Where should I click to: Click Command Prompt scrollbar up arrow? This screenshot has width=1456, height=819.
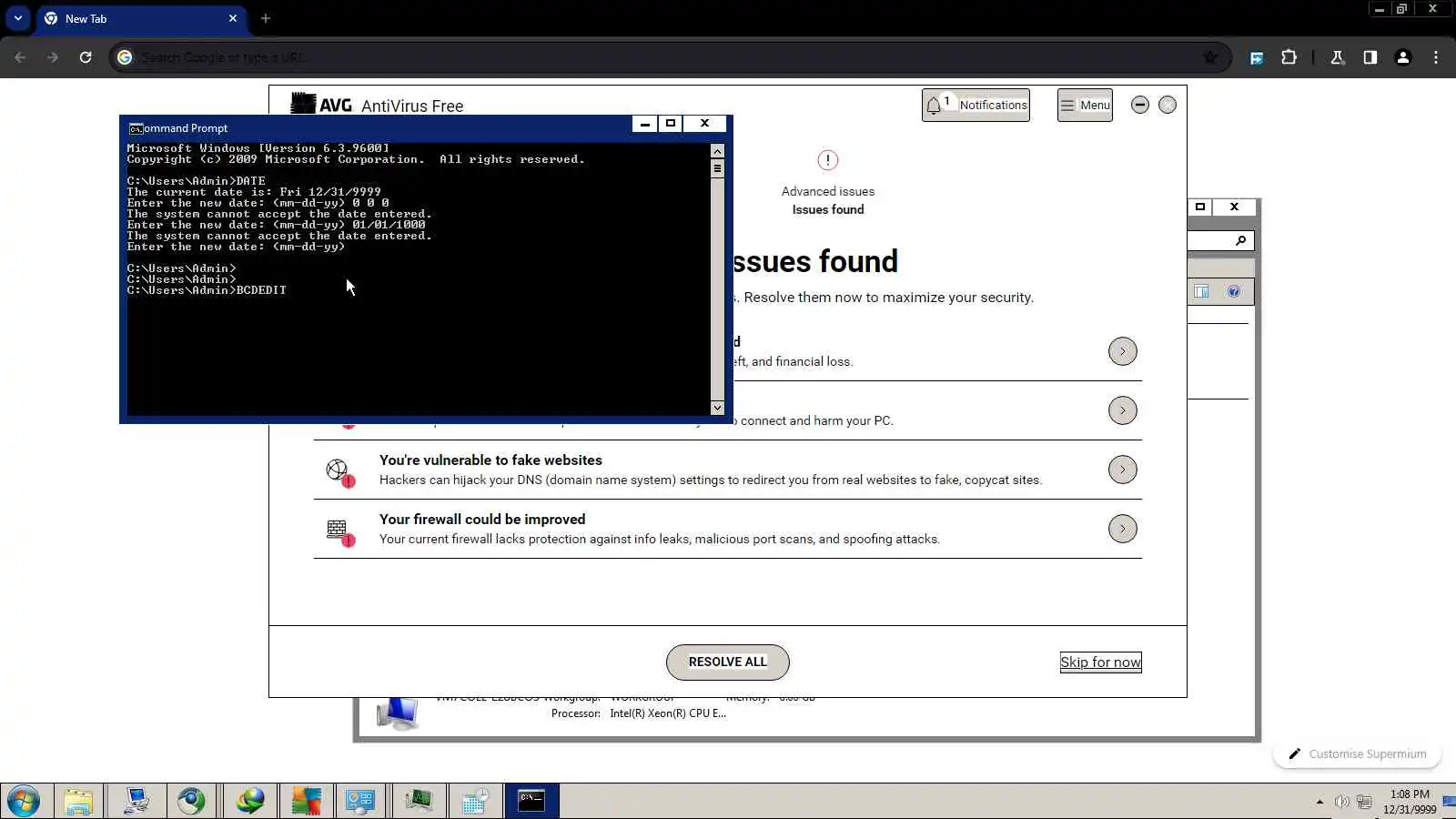click(717, 151)
